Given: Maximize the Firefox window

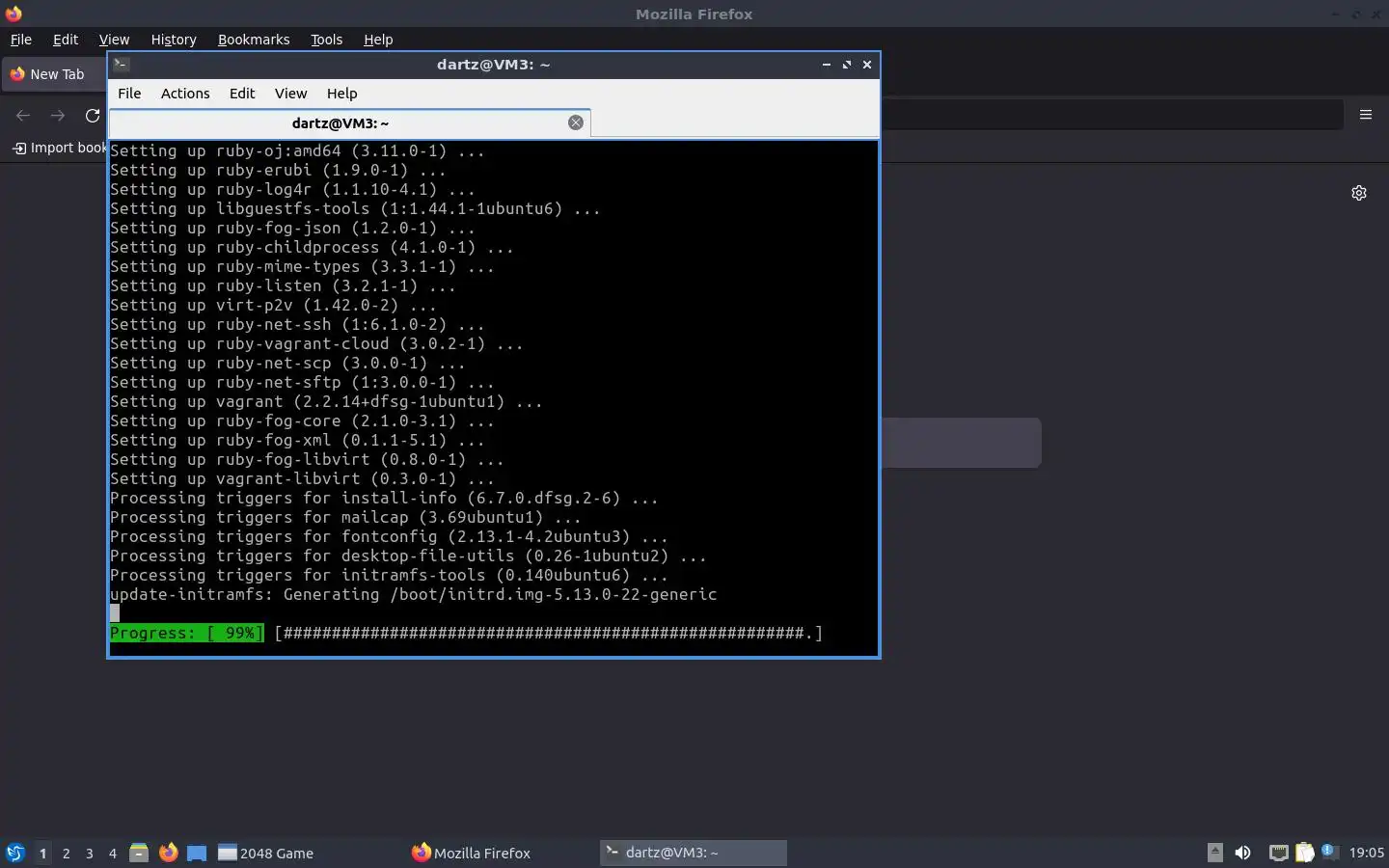Looking at the screenshot, I should [1356, 14].
